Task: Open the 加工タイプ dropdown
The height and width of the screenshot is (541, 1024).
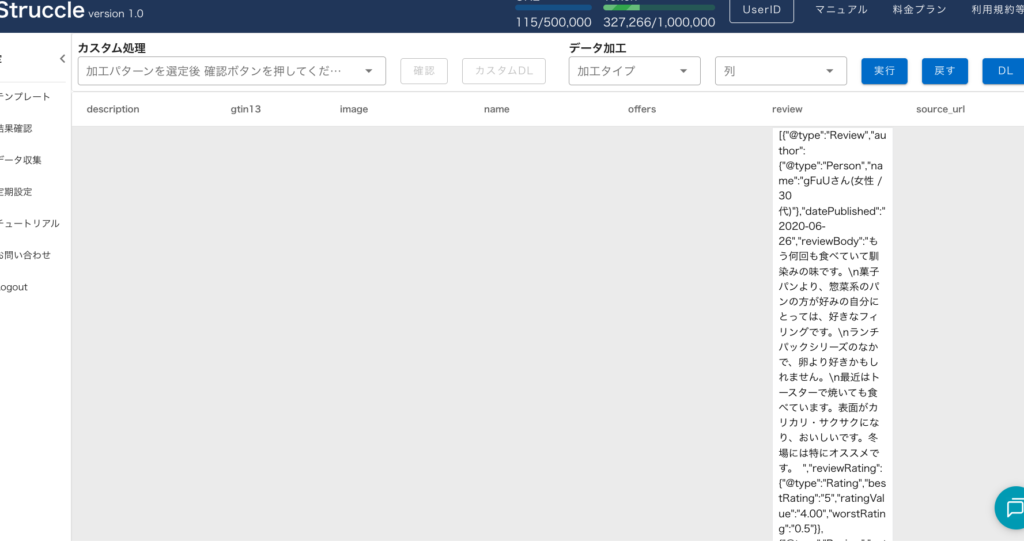Action: click(634, 71)
